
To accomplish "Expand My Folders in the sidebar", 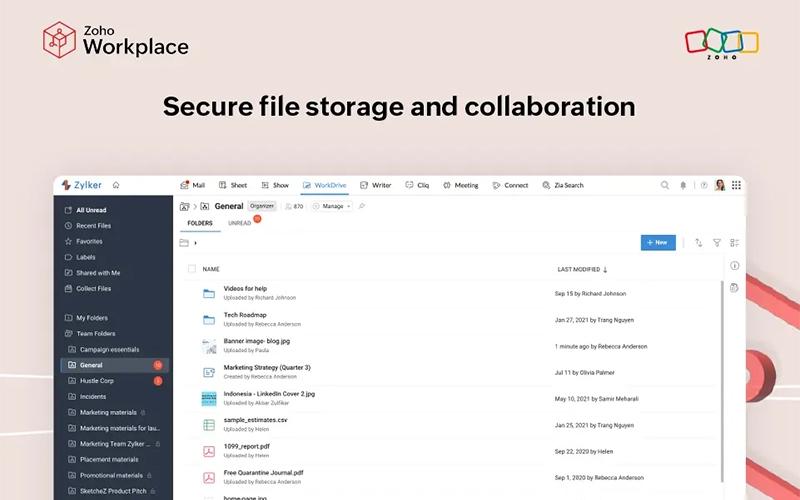I will (86, 318).
